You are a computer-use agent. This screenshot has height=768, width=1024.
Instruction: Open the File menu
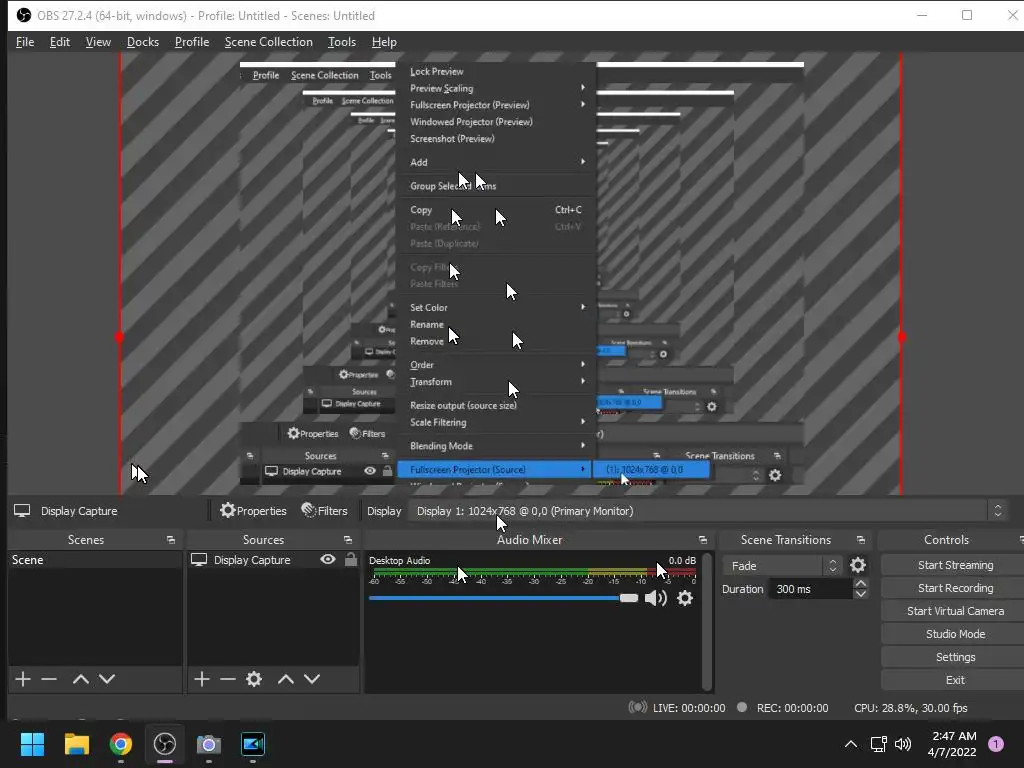point(25,42)
